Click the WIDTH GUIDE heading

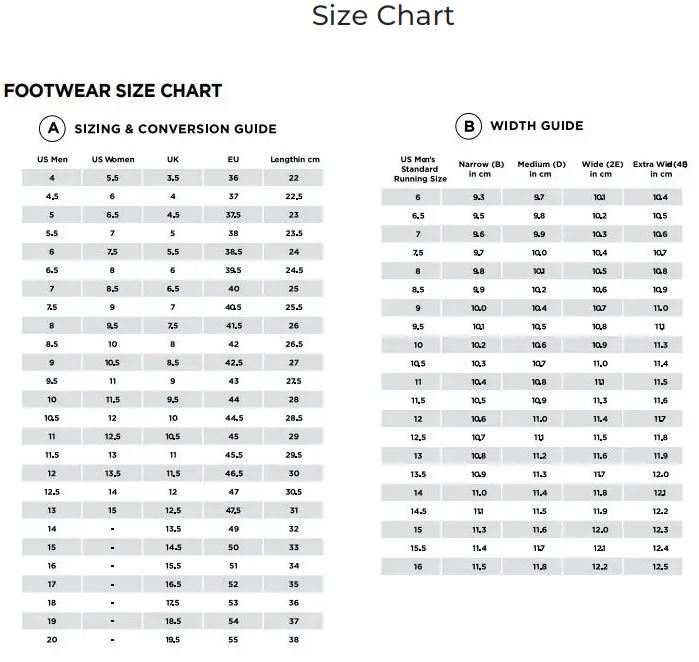pos(536,126)
